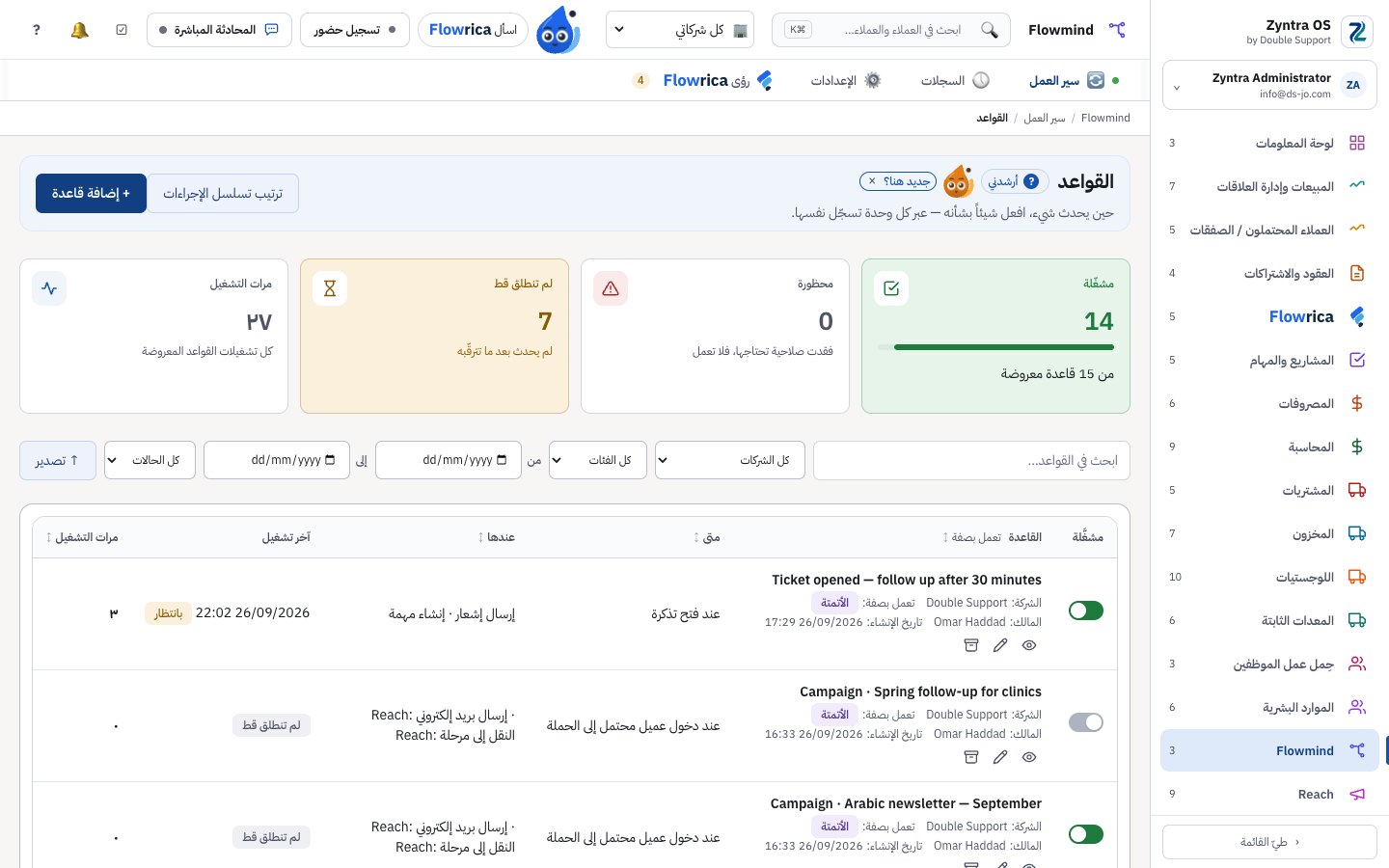Click the ابحث في القواعد rules search field
Viewport: 1389px width, 868px height.
click(971, 460)
